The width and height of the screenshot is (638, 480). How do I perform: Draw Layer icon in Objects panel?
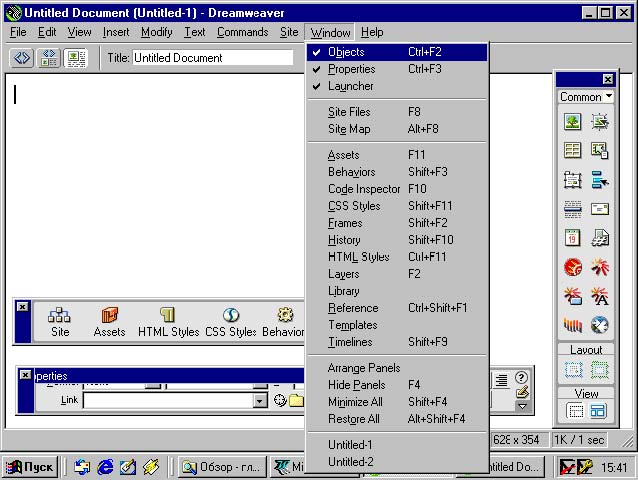click(572, 180)
